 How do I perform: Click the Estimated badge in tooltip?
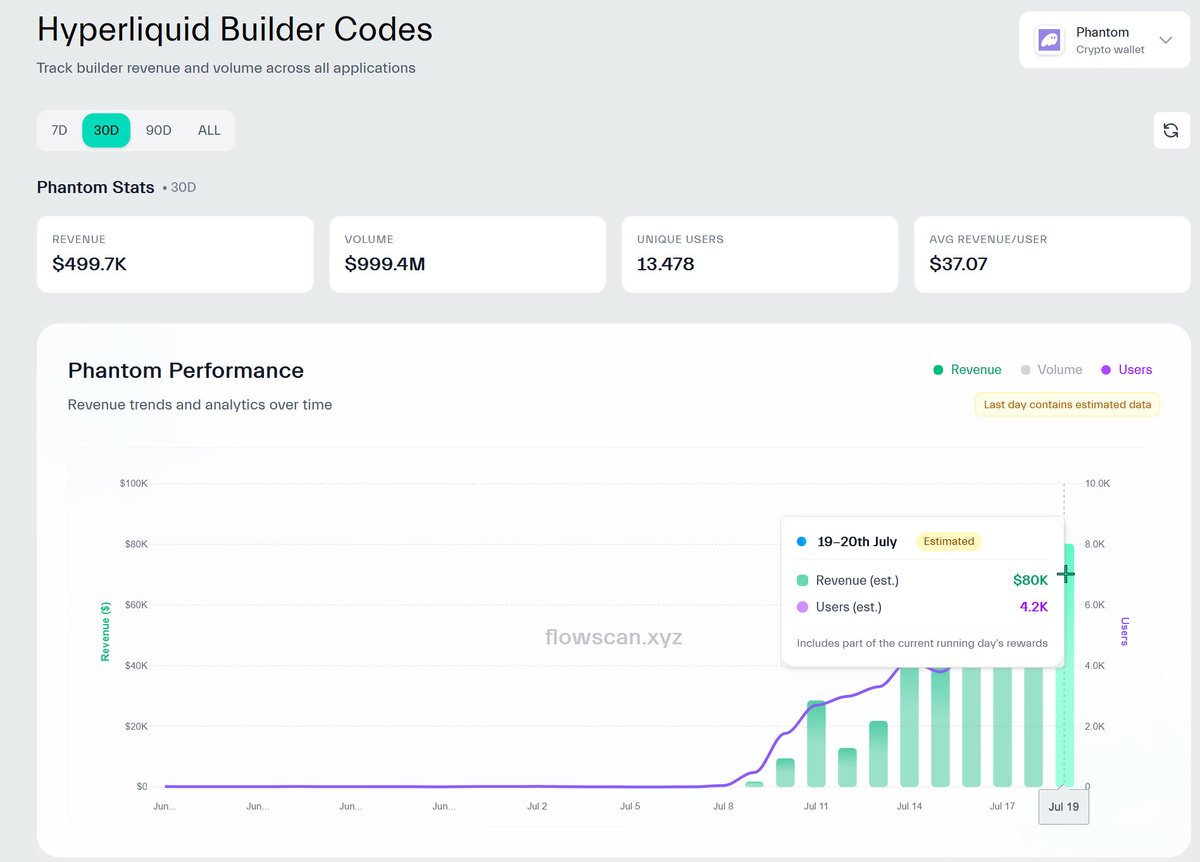click(x=949, y=541)
